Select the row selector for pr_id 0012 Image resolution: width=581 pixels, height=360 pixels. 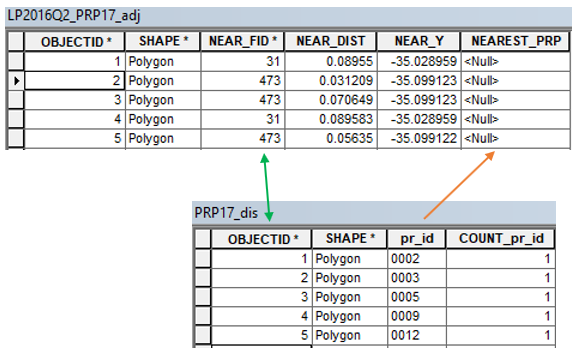pyautogui.click(x=203, y=335)
